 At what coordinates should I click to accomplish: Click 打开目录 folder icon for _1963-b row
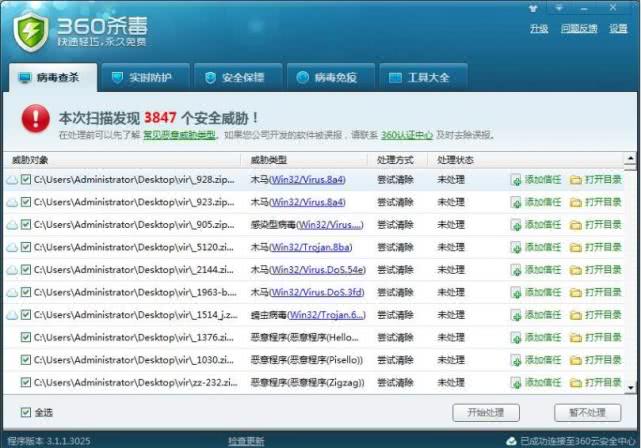point(576,292)
